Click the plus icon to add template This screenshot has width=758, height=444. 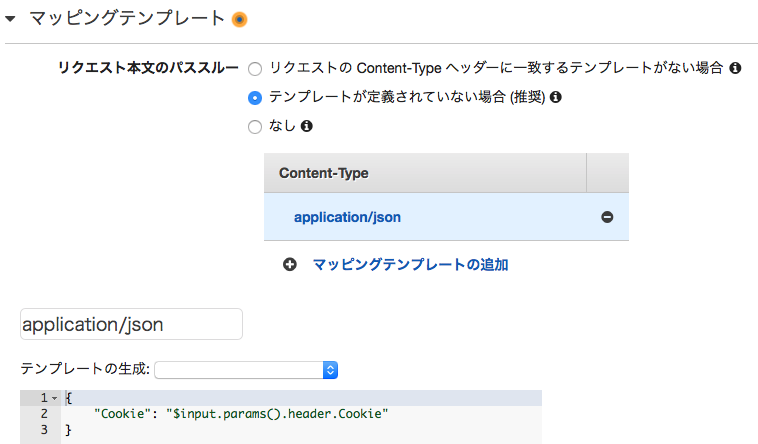pyautogui.click(x=290, y=265)
